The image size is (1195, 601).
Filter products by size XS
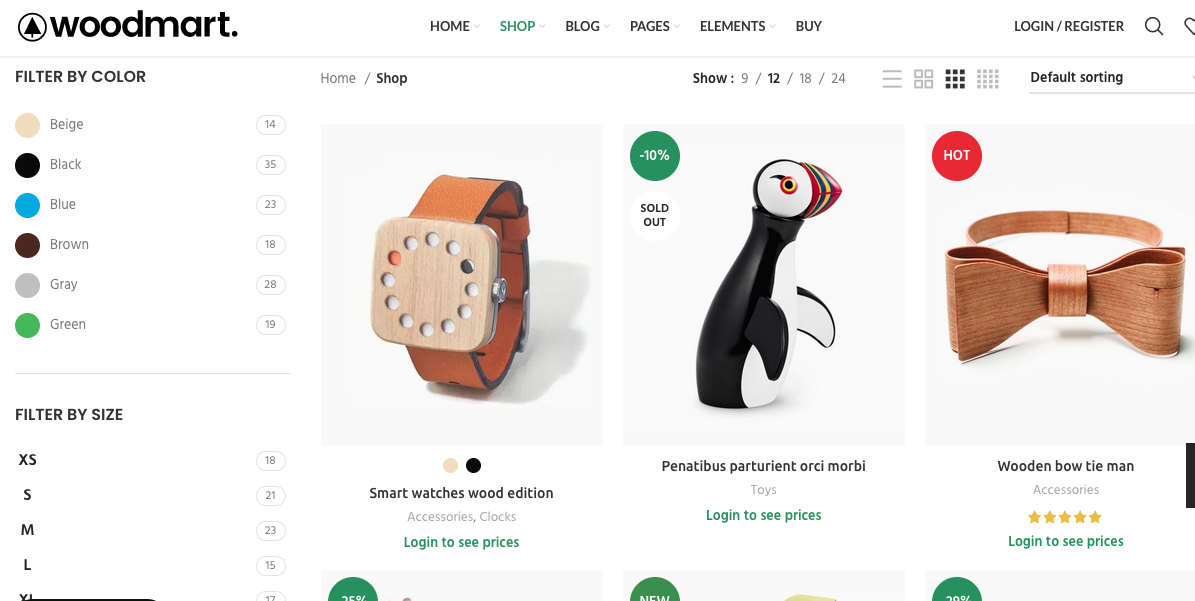click(x=27, y=459)
